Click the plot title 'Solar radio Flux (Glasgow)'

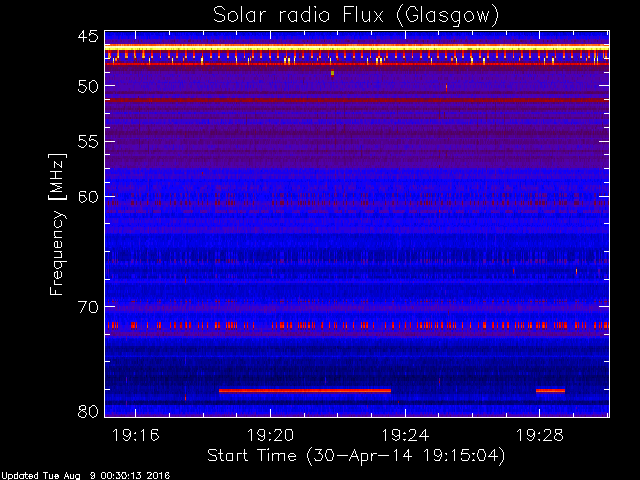coord(356,16)
